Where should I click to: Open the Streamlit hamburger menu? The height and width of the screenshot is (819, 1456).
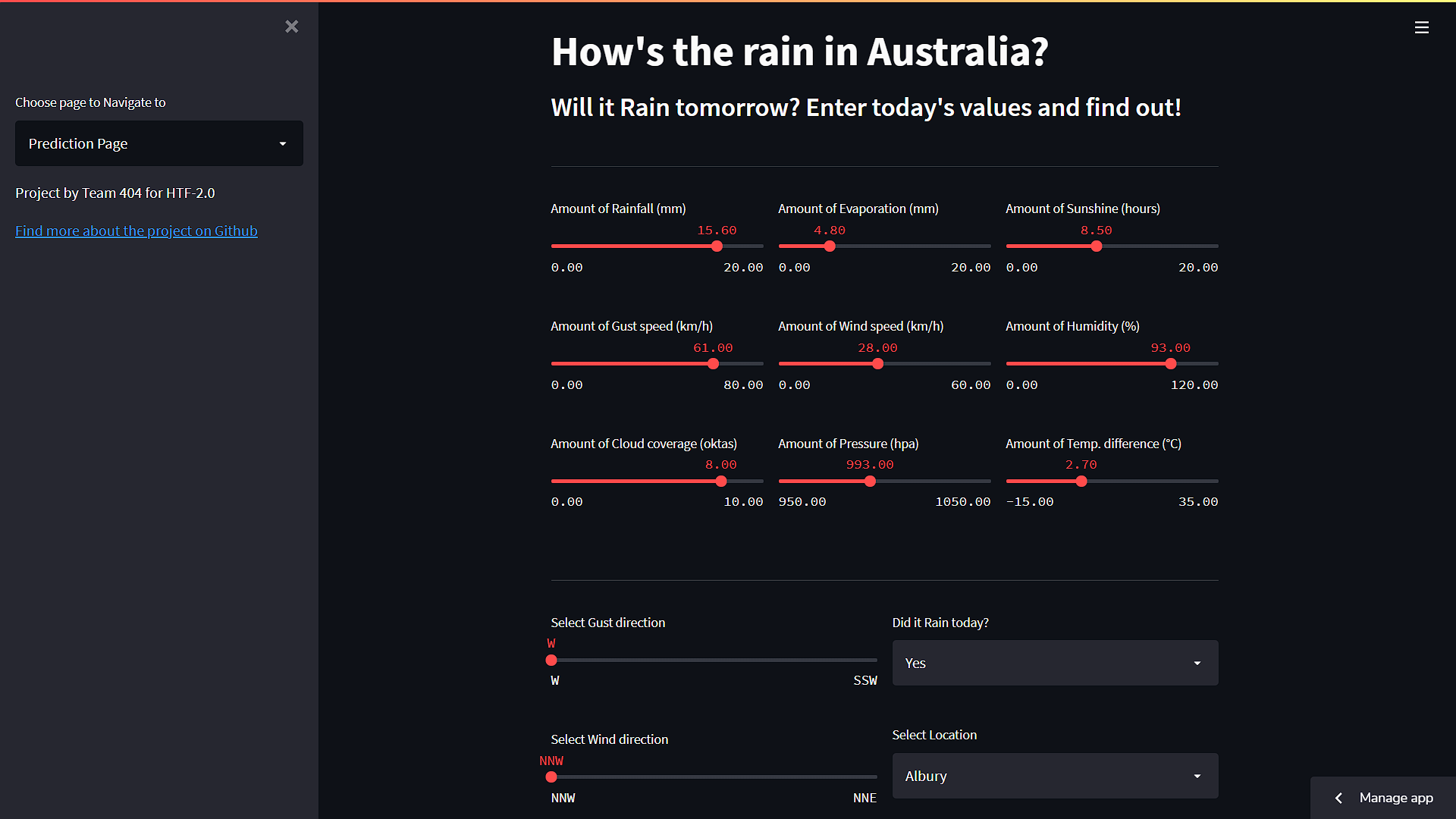[x=1421, y=27]
